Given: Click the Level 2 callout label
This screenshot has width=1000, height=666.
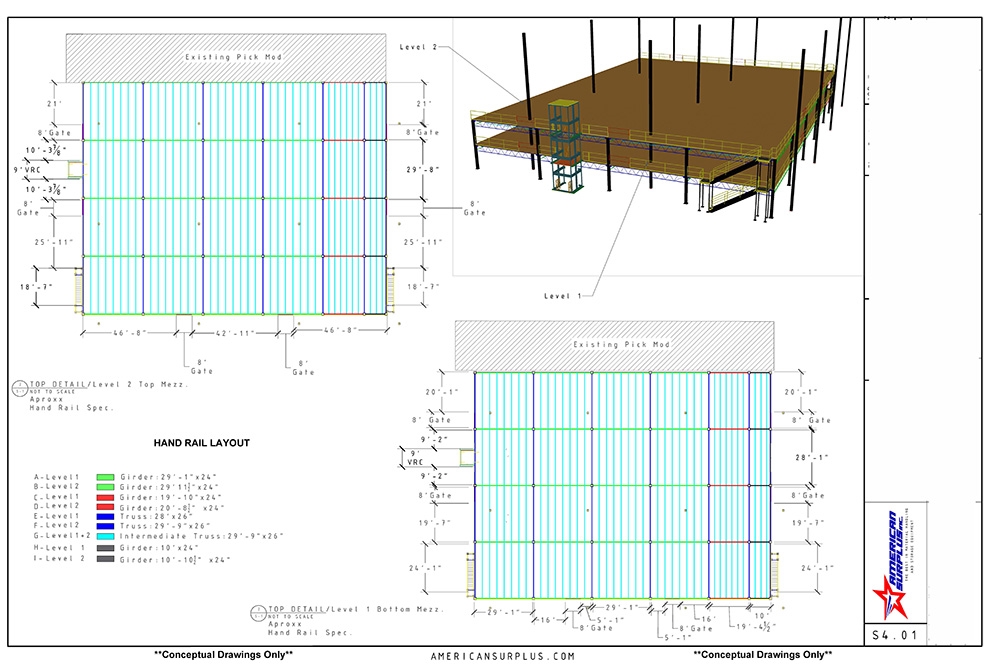Looking at the screenshot, I should pos(418,47).
